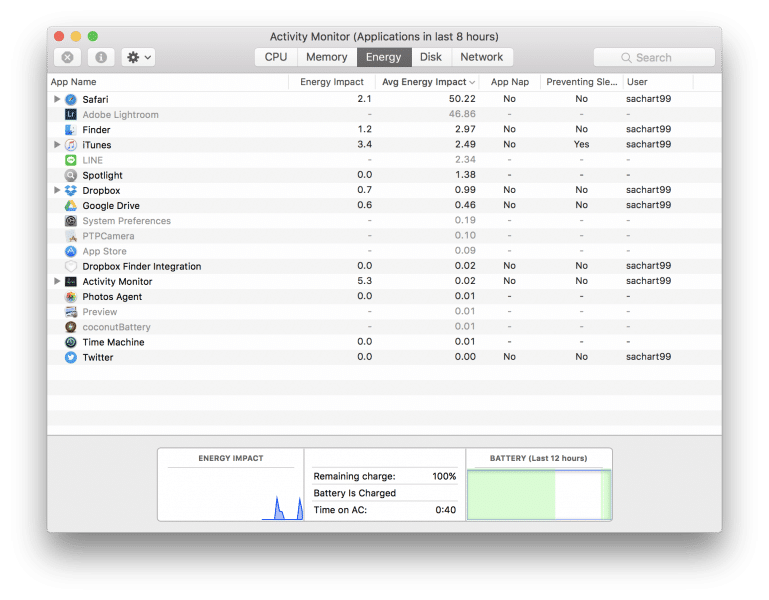Sort by Energy Impact column header

pyautogui.click(x=332, y=82)
